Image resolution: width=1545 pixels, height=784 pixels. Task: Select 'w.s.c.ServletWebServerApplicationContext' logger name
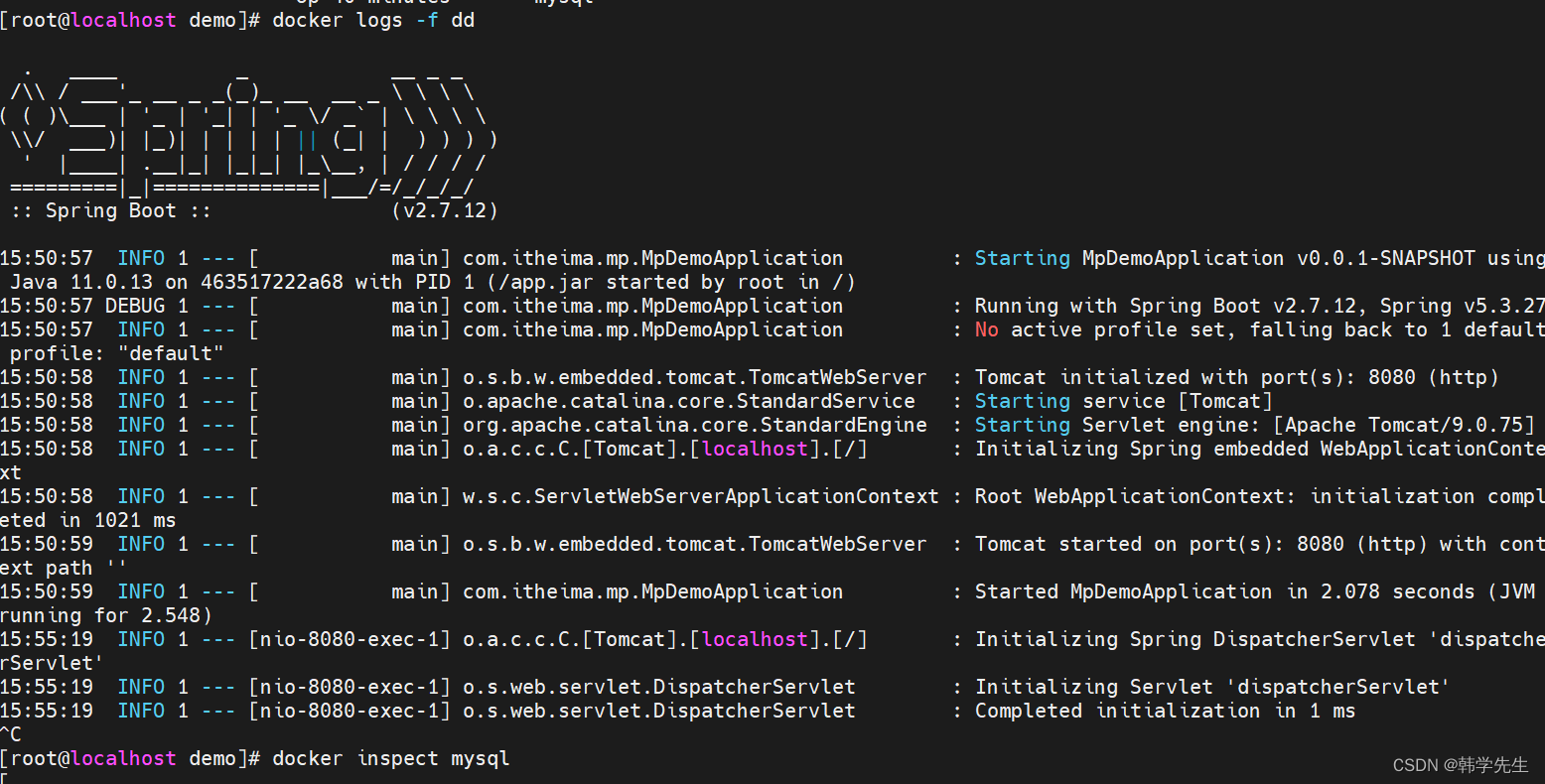pyautogui.click(x=701, y=496)
